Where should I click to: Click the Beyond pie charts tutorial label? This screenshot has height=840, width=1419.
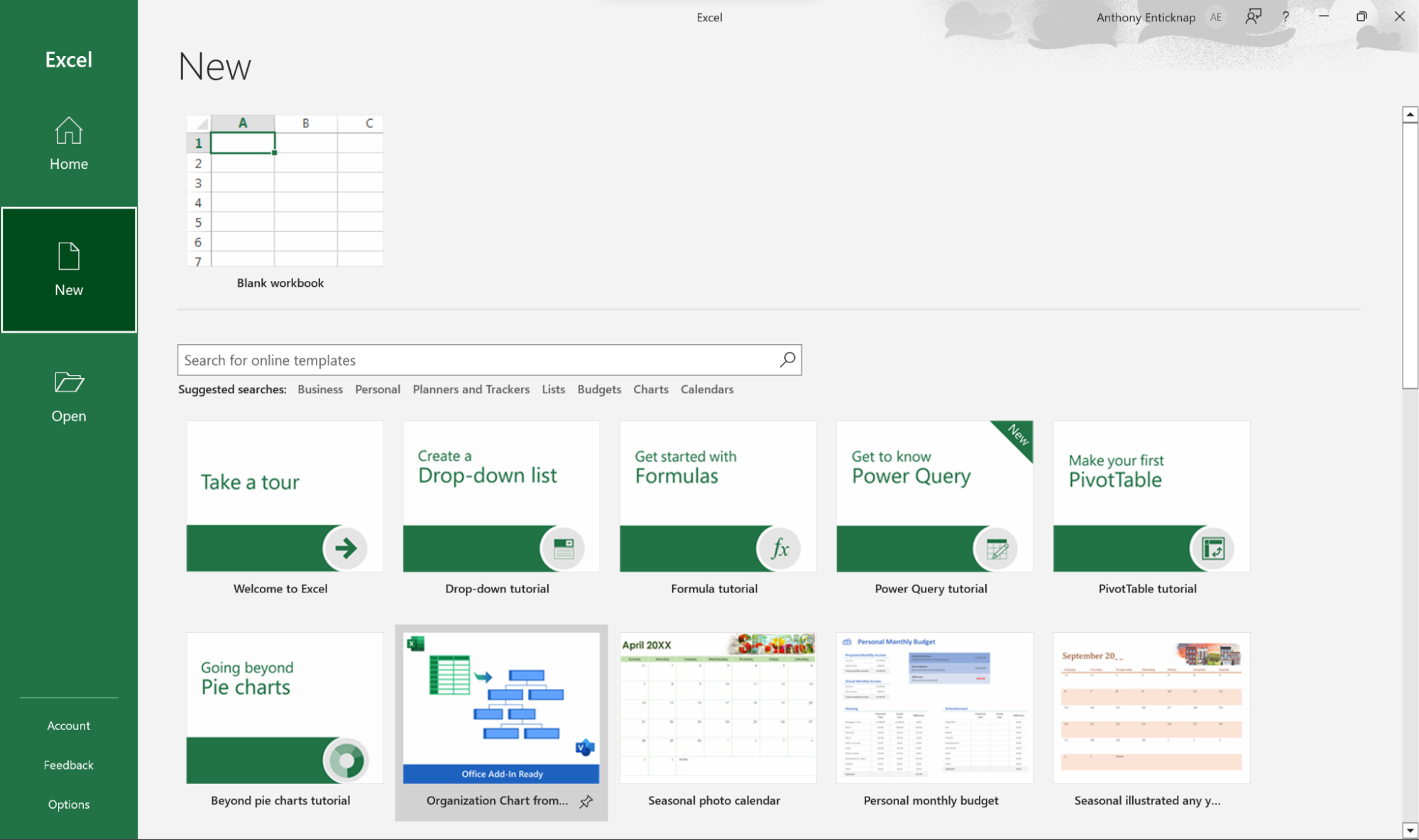tap(280, 800)
